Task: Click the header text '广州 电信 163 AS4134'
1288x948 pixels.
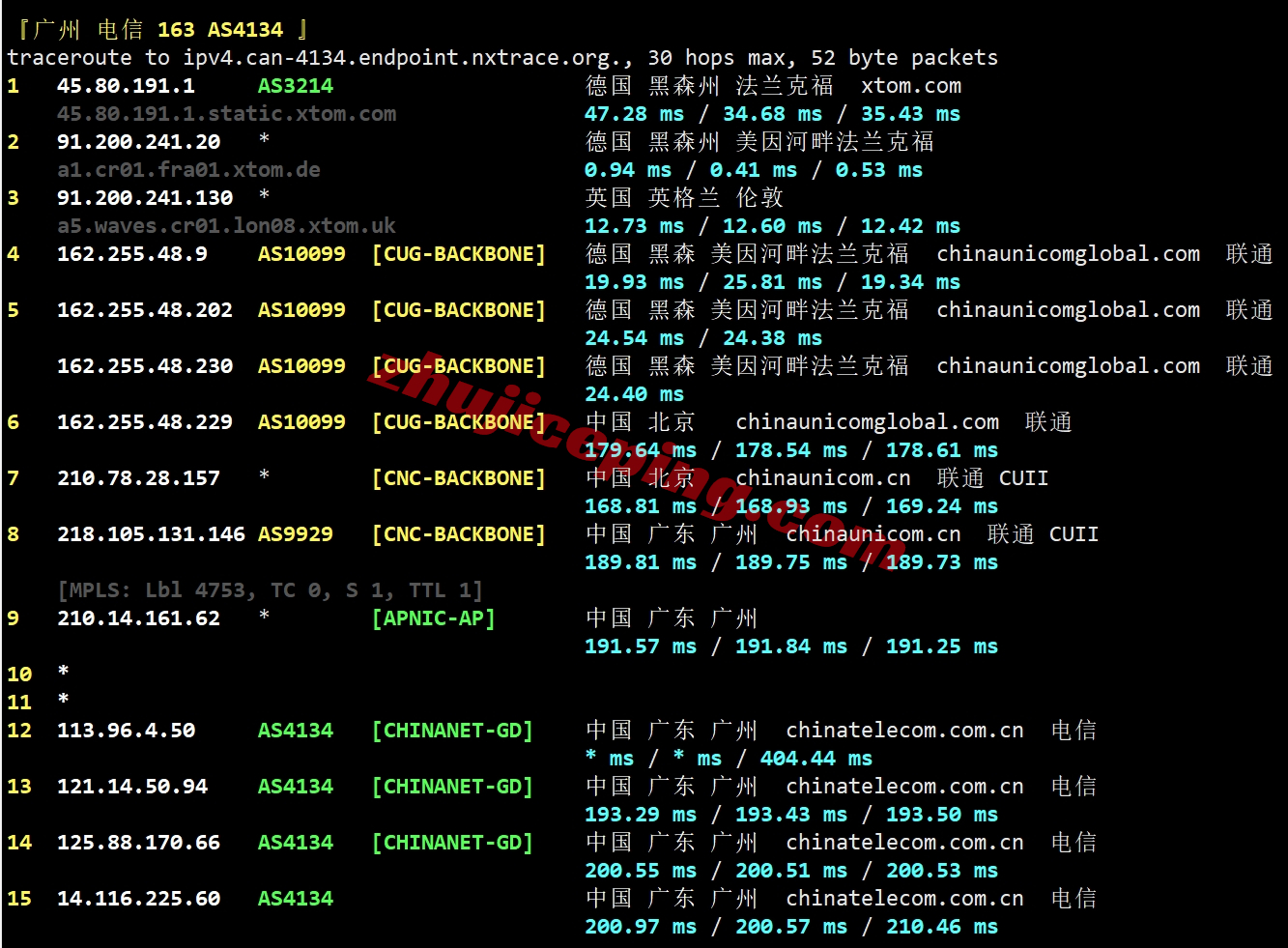Action: pos(159,30)
